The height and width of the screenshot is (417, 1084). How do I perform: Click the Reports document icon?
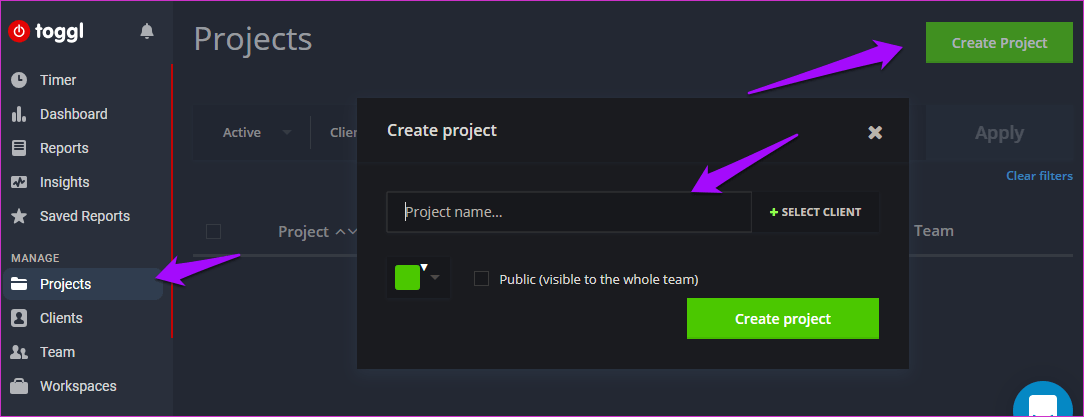[x=19, y=148]
